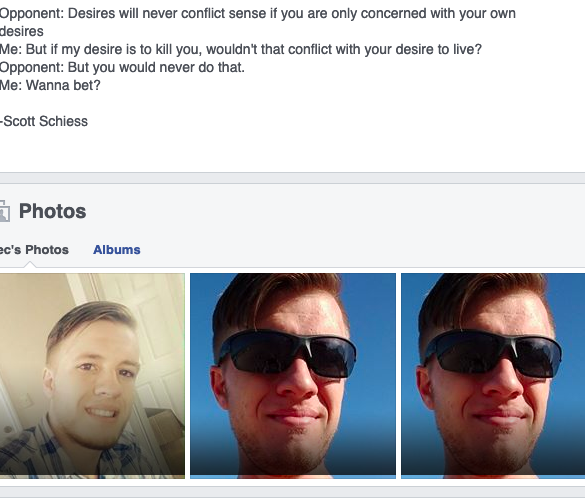Viewport: 585px width, 498px height.
Task: Click the light blue strip beneath the middle photo
Action: tap(293, 477)
